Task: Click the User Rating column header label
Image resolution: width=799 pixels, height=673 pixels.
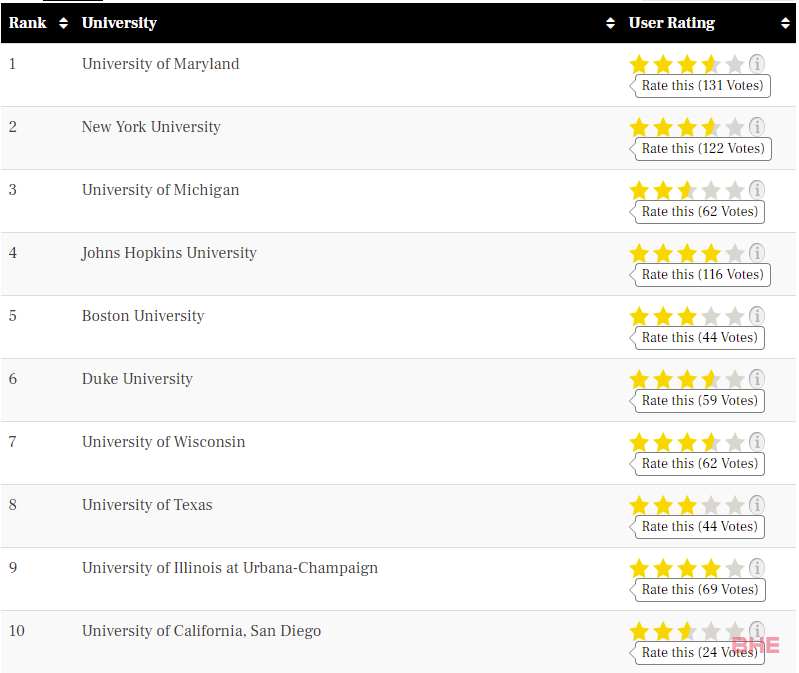Action: point(672,23)
